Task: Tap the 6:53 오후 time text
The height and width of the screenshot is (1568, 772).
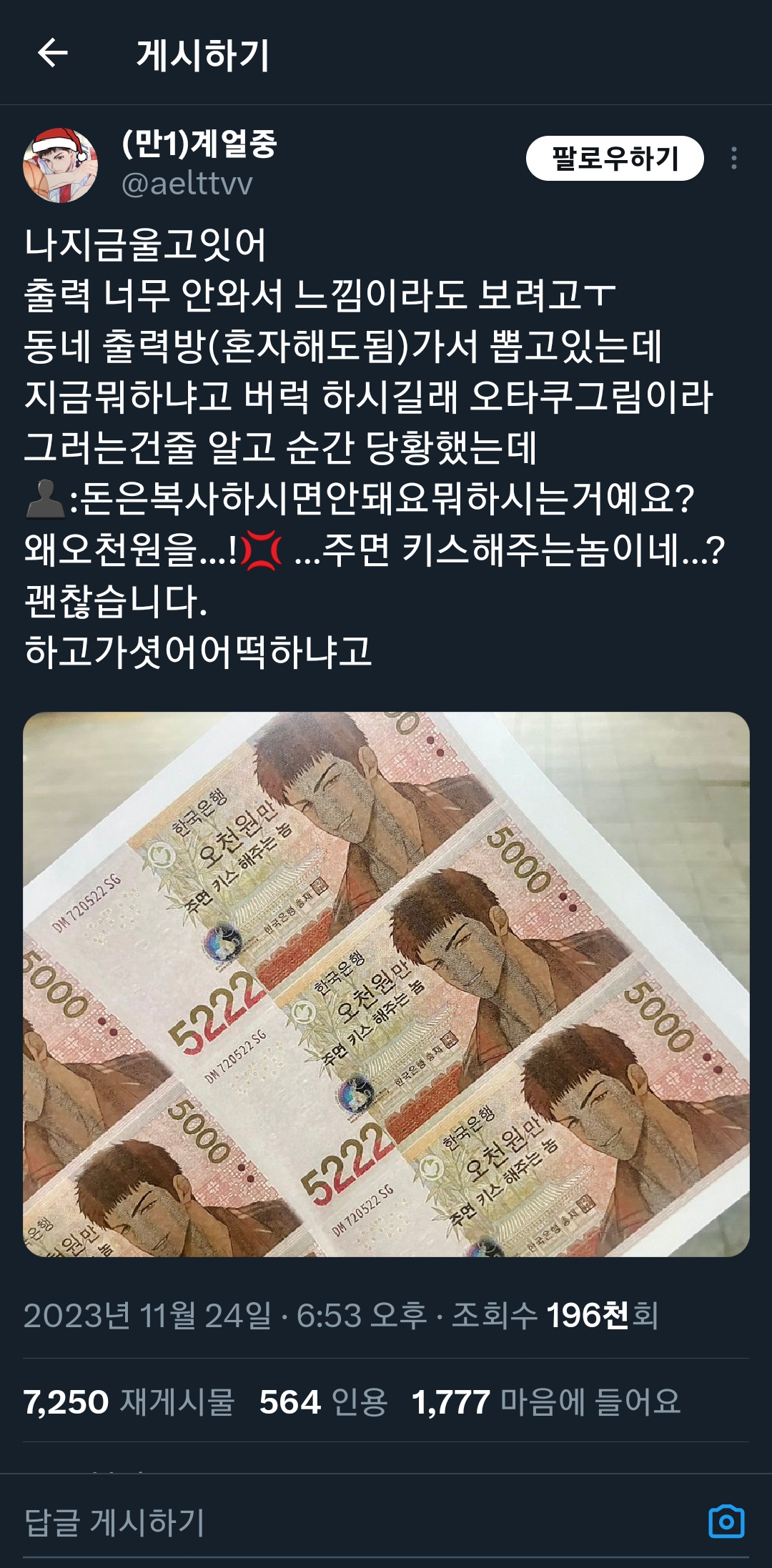Action: coord(361,1315)
